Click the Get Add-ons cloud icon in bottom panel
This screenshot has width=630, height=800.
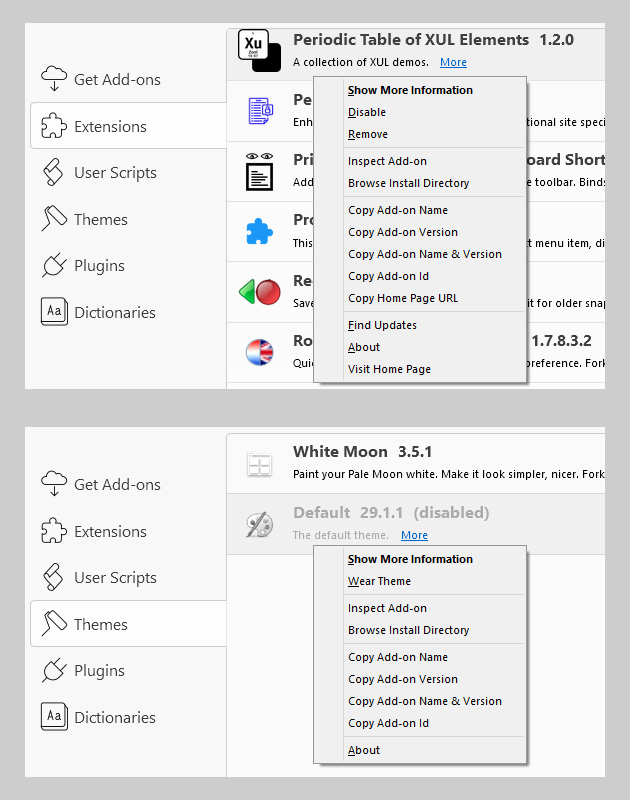[54, 484]
